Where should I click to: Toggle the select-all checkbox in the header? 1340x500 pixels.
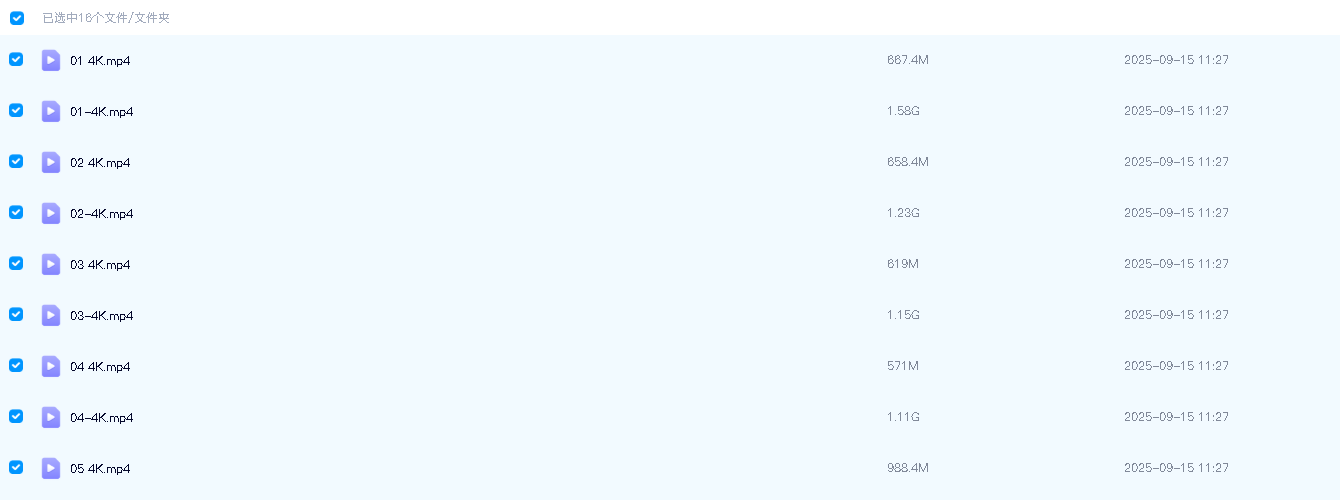click(17, 18)
